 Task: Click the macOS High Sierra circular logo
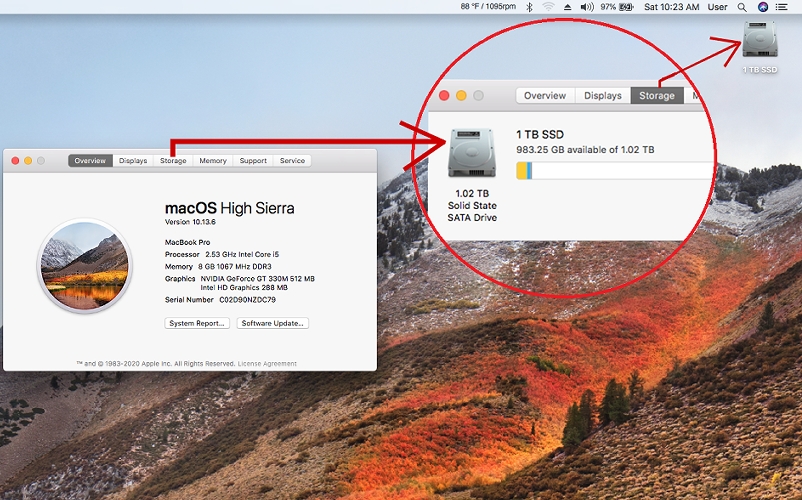[x=85, y=266]
